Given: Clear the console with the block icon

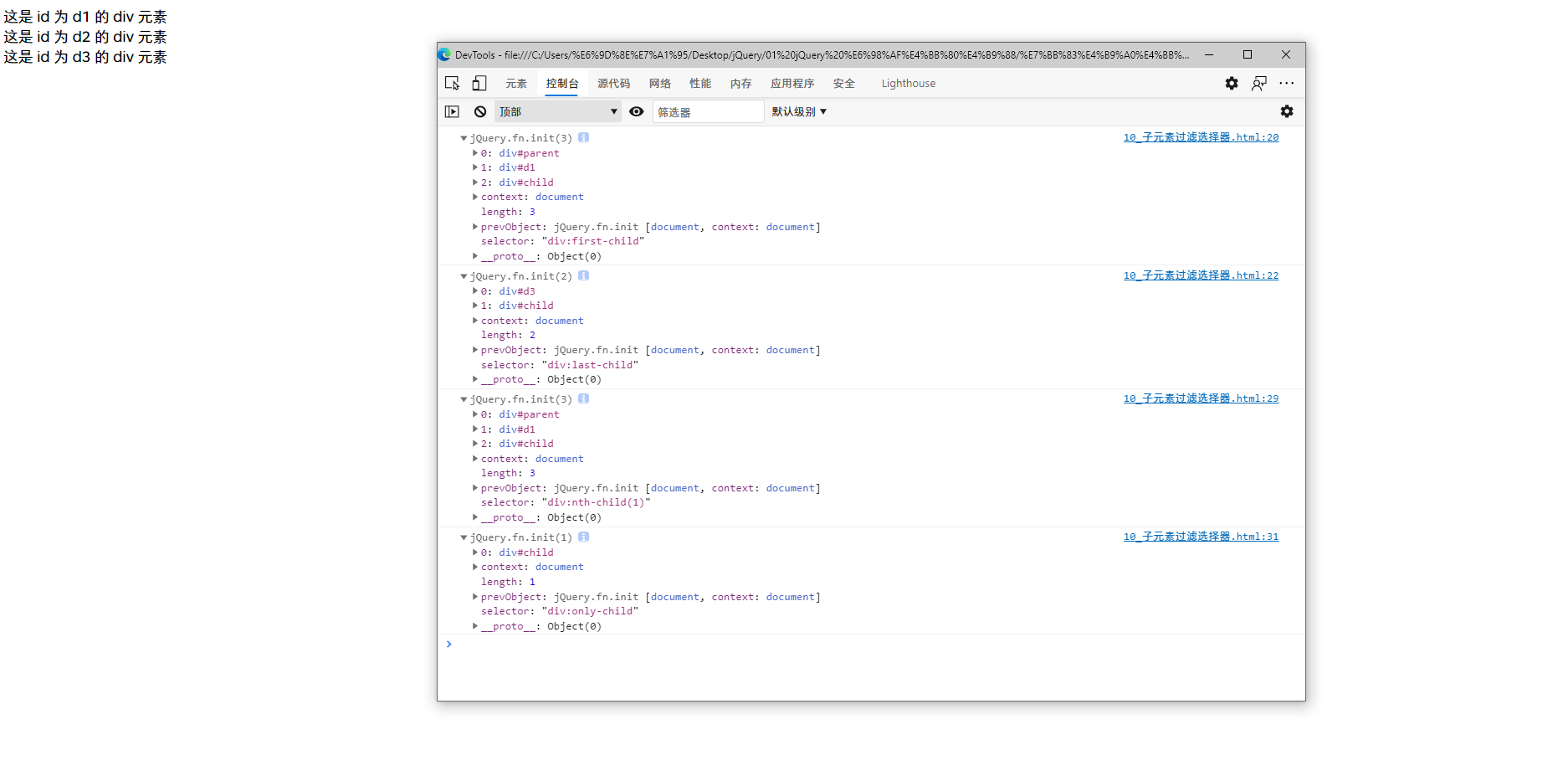Looking at the screenshot, I should 480,111.
